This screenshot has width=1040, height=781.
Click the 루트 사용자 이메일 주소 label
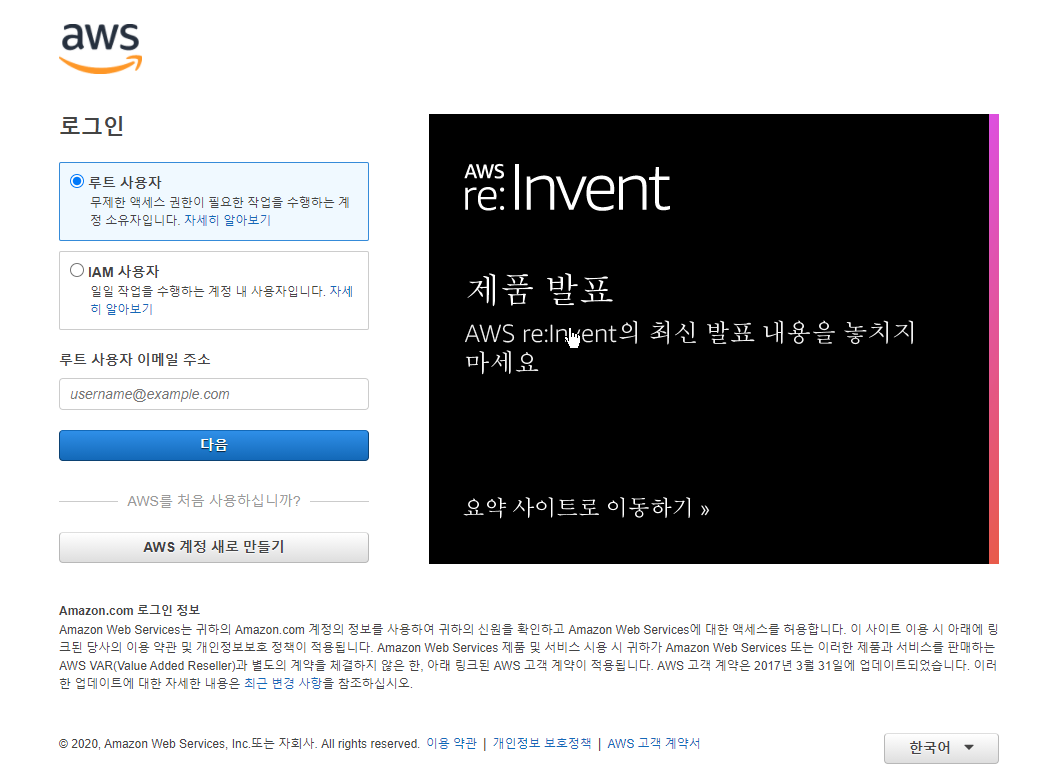pos(135,359)
